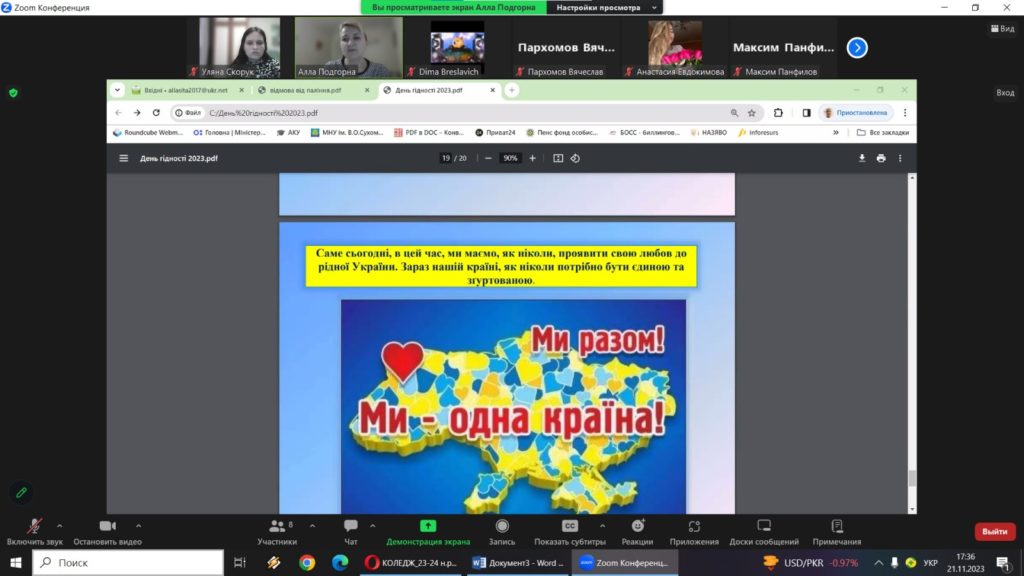
Task: Expand subtitles options arrow
Action: click(602, 525)
